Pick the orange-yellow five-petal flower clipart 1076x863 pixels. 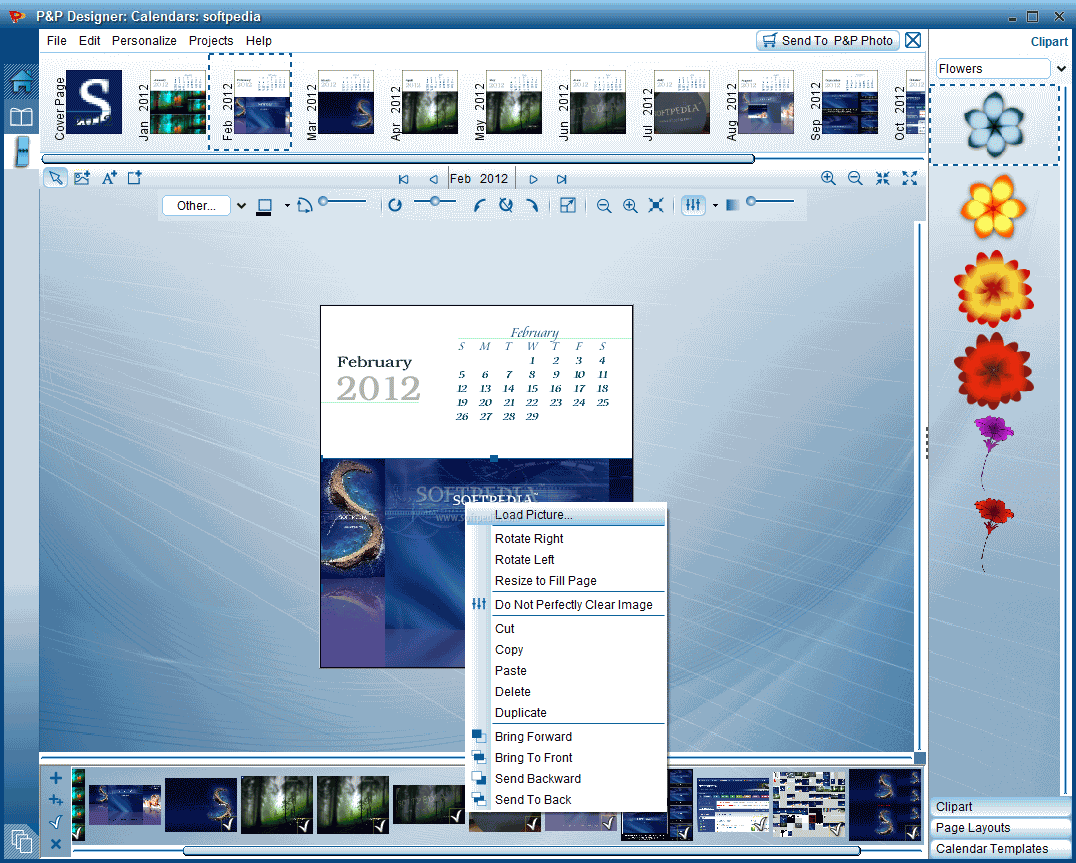[x=994, y=206]
